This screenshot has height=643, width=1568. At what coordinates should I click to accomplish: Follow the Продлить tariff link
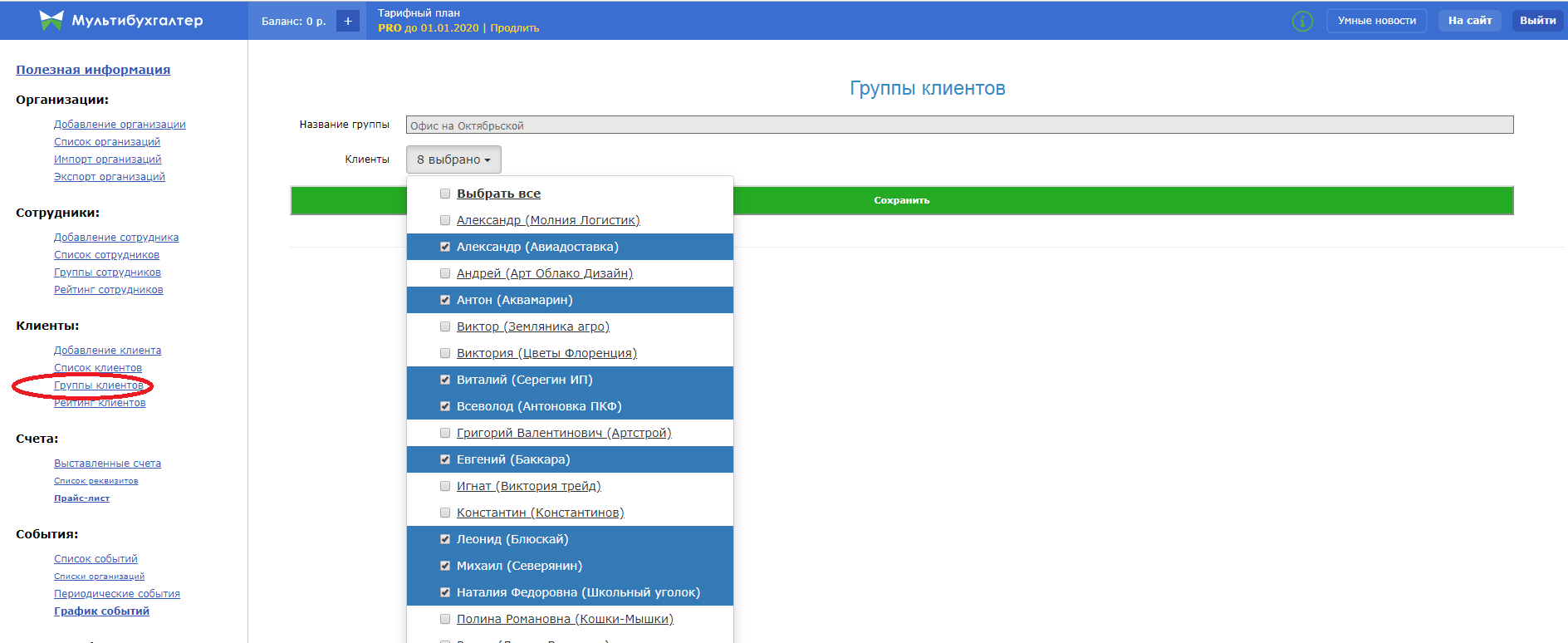(x=514, y=28)
